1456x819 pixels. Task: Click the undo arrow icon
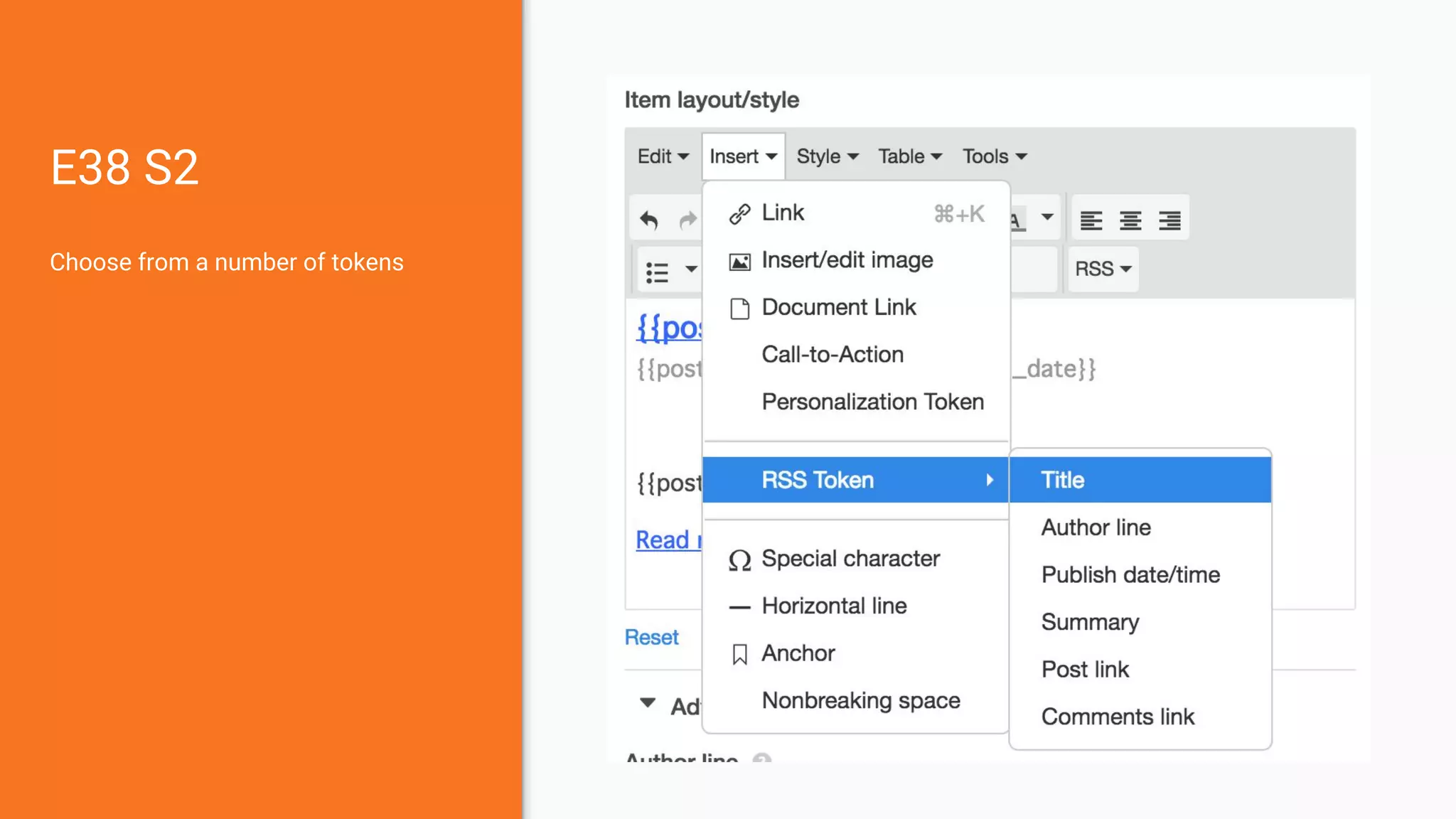tap(648, 220)
